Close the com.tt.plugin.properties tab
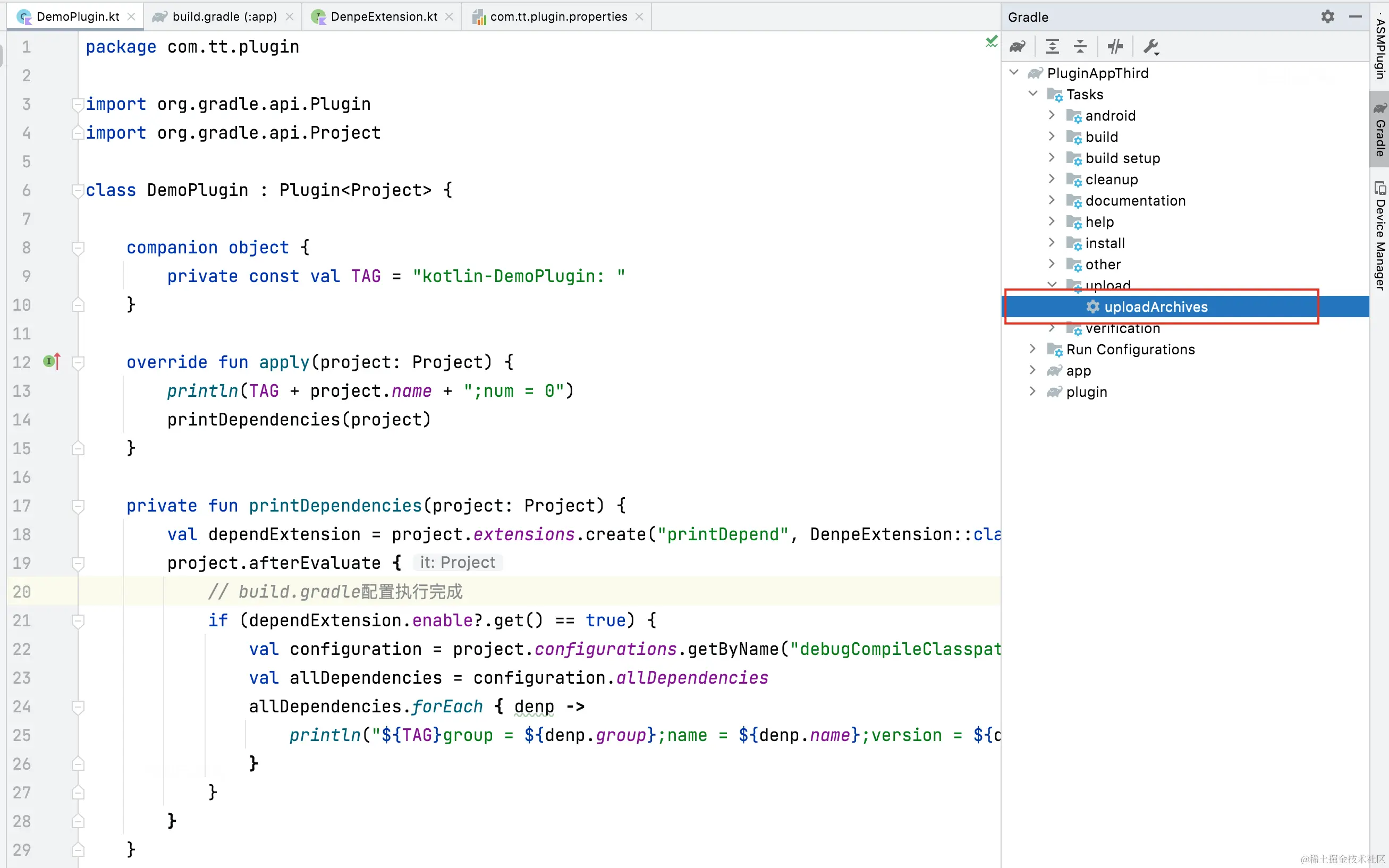The height and width of the screenshot is (868, 1389). pyautogui.click(x=639, y=16)
